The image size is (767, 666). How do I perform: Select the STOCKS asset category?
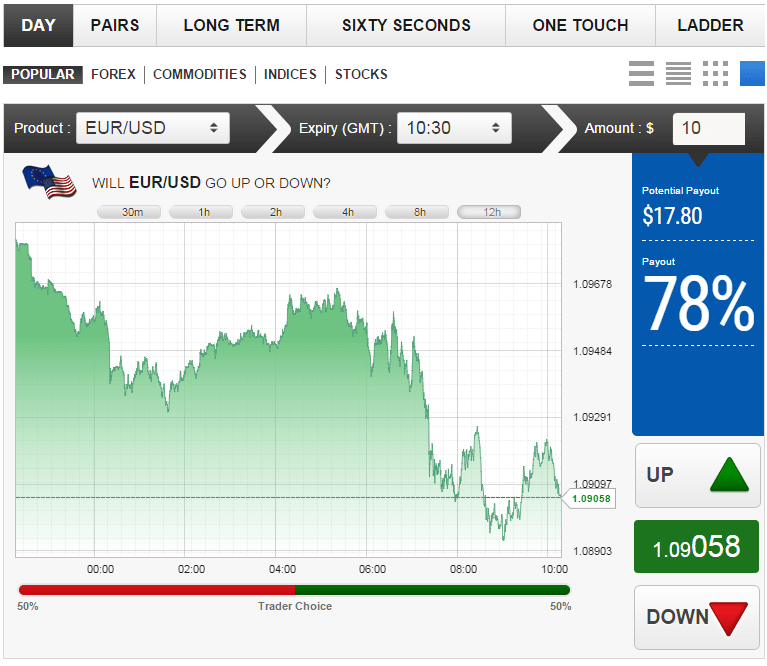361,74
